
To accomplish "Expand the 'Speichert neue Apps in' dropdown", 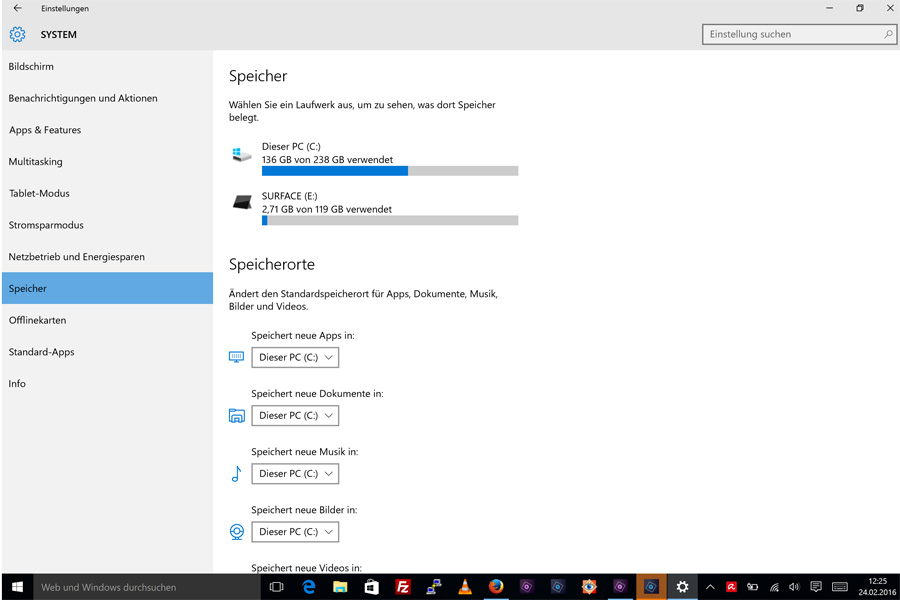I will point(295,357).
